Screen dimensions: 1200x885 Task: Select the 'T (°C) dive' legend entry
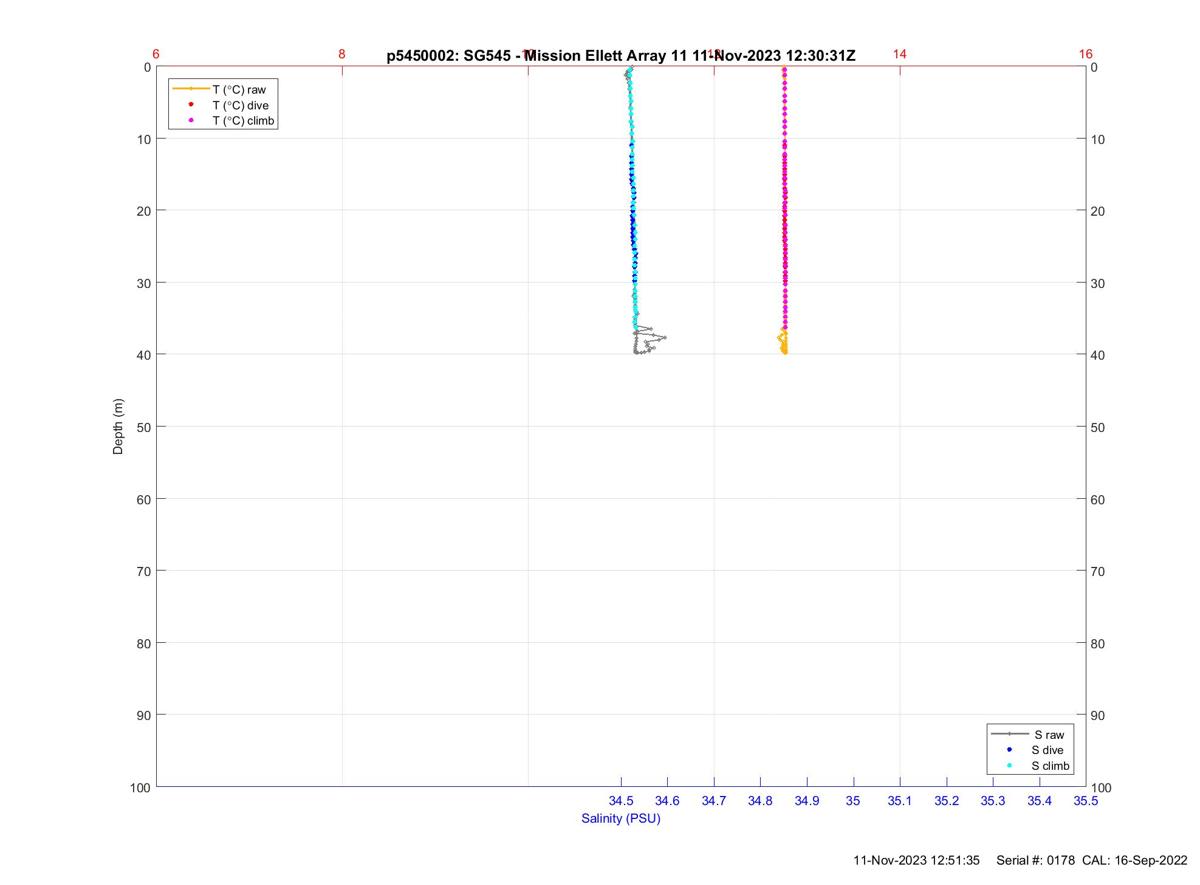coord(240,105)
